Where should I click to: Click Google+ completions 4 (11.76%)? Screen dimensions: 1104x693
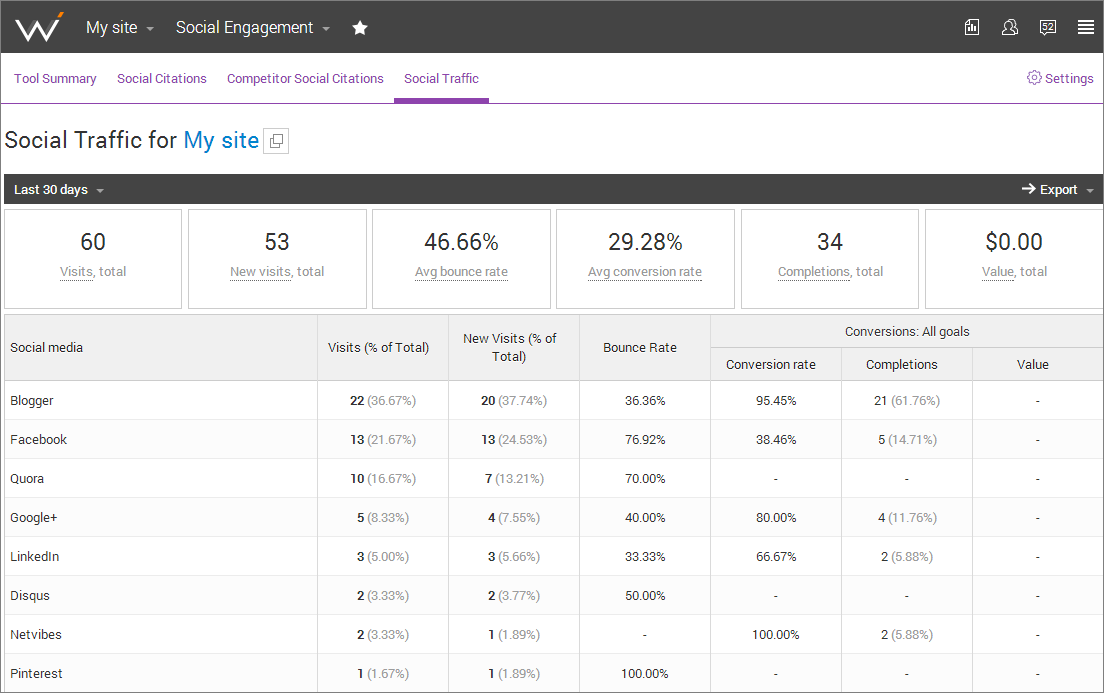pos(907,518)
